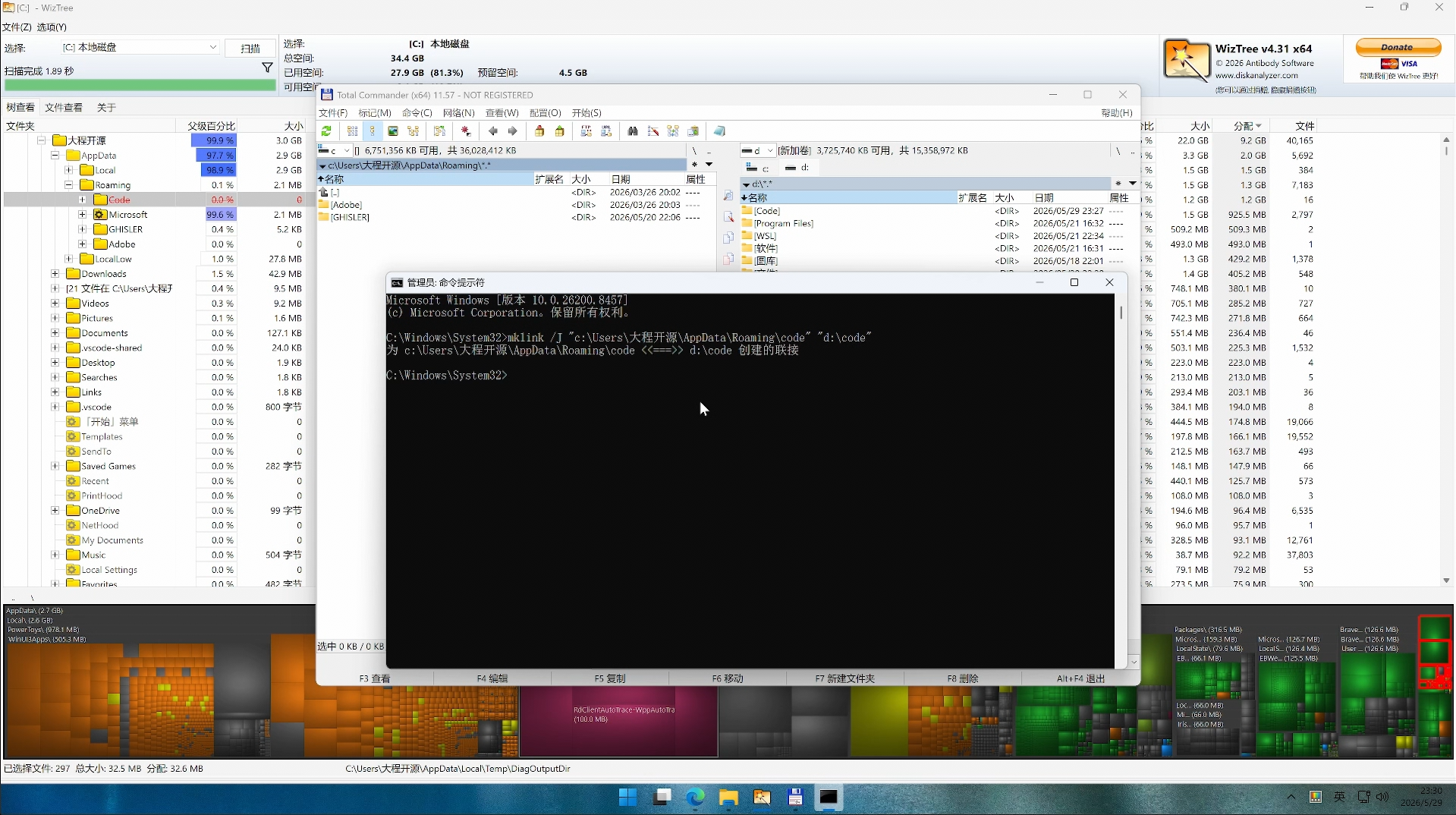Open left panel directory history arrow
Screen dimensions: 1456x815
709,165
